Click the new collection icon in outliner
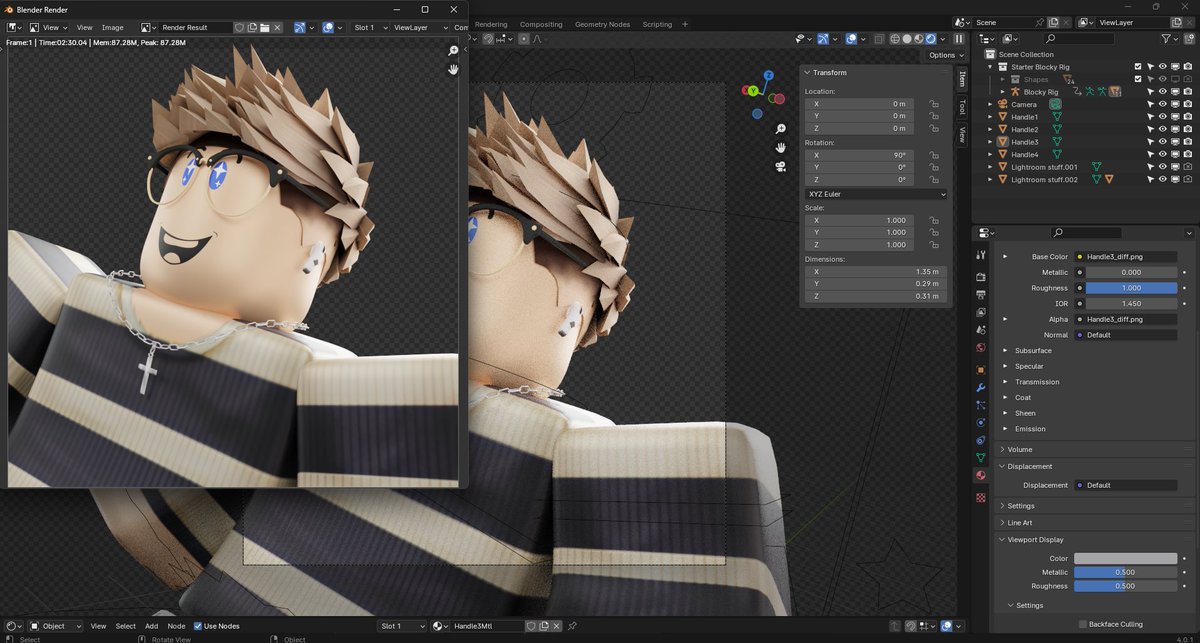The height and width of the screenshot is (643, 1200). click(1188, 38)
